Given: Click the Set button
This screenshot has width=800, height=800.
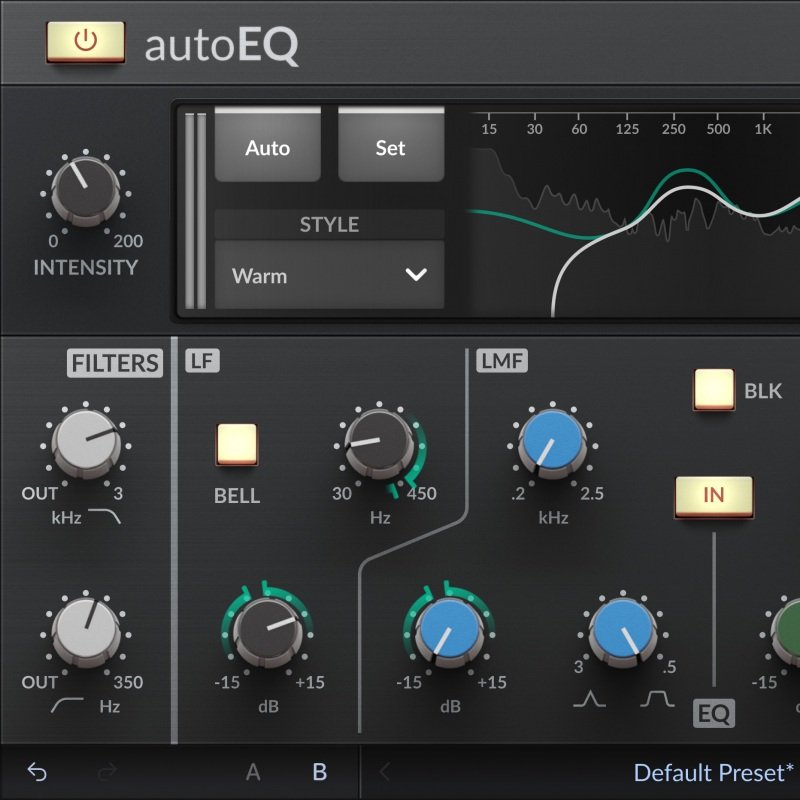Looking at the screenshot, I should pos(391,145).
